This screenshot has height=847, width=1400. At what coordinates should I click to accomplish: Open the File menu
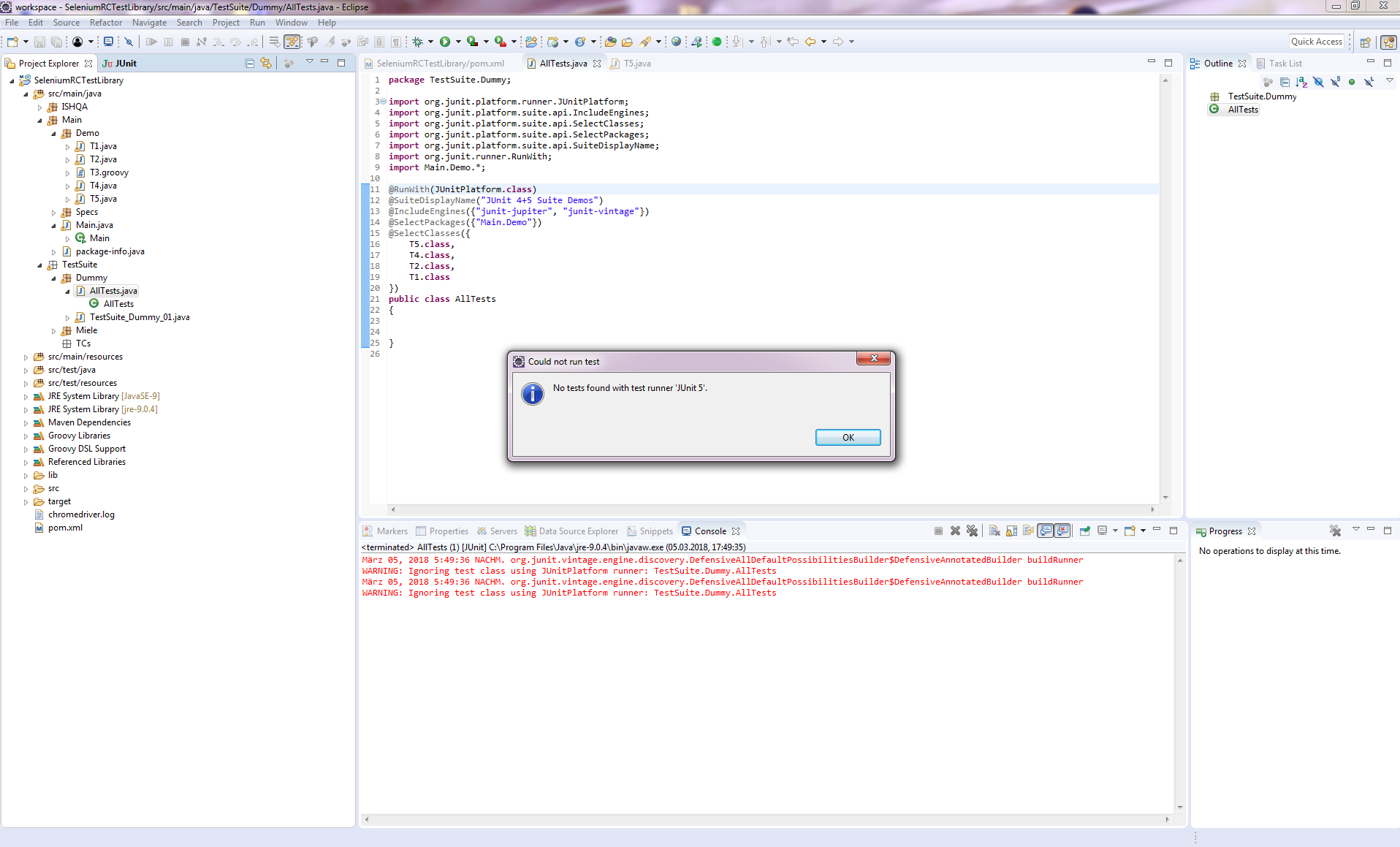pyautogui.click(x=12, y=23)
